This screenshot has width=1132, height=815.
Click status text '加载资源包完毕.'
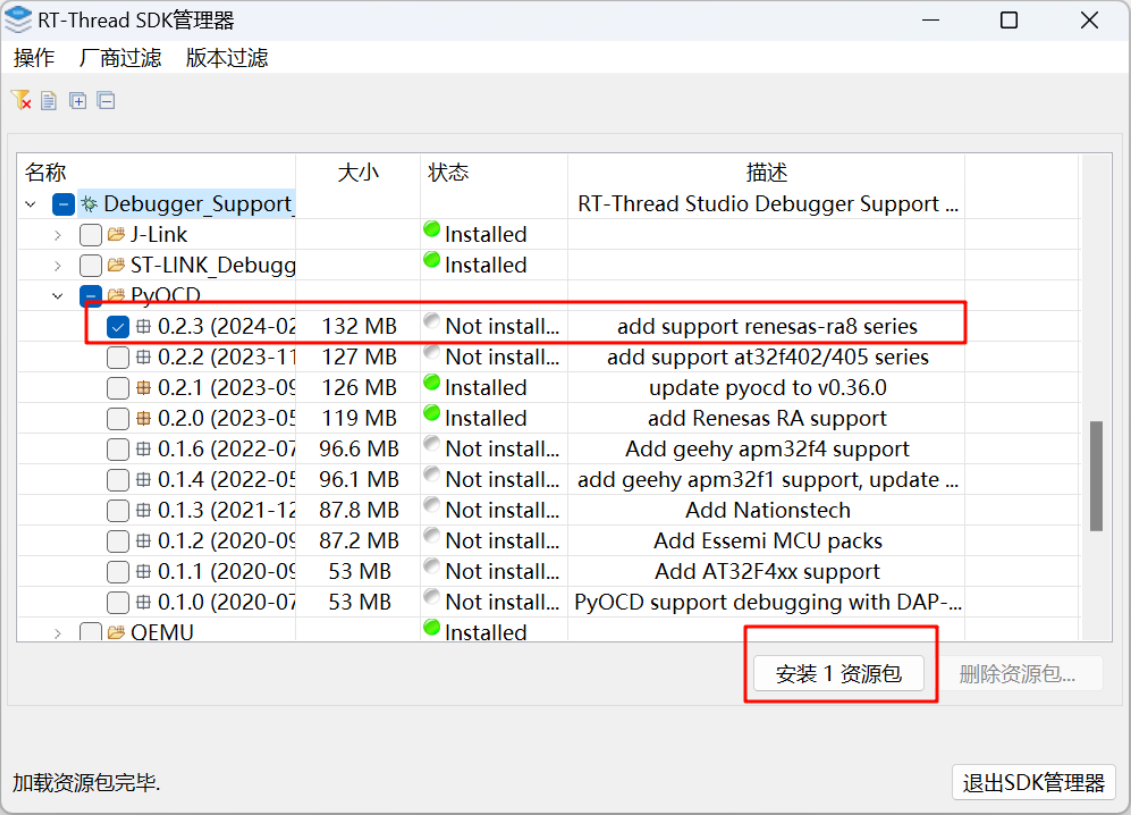pos(86,782)
